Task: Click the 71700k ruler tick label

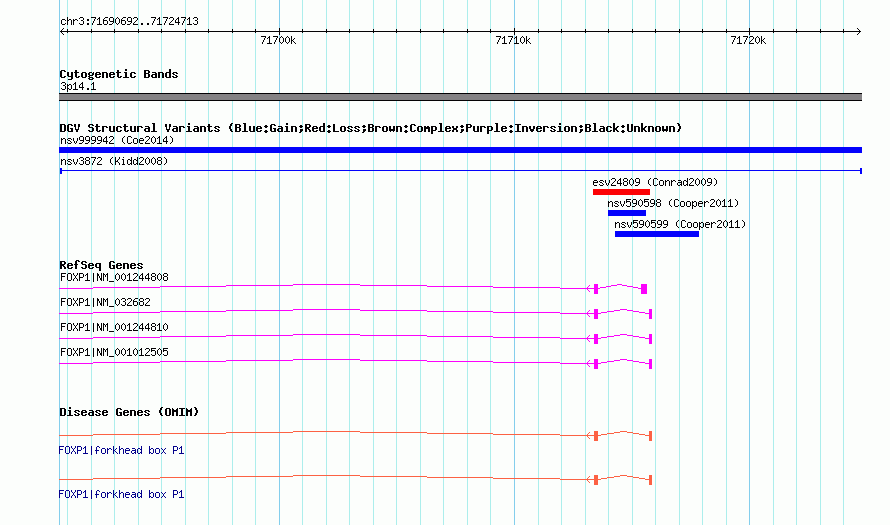Action: coord(278,40)
